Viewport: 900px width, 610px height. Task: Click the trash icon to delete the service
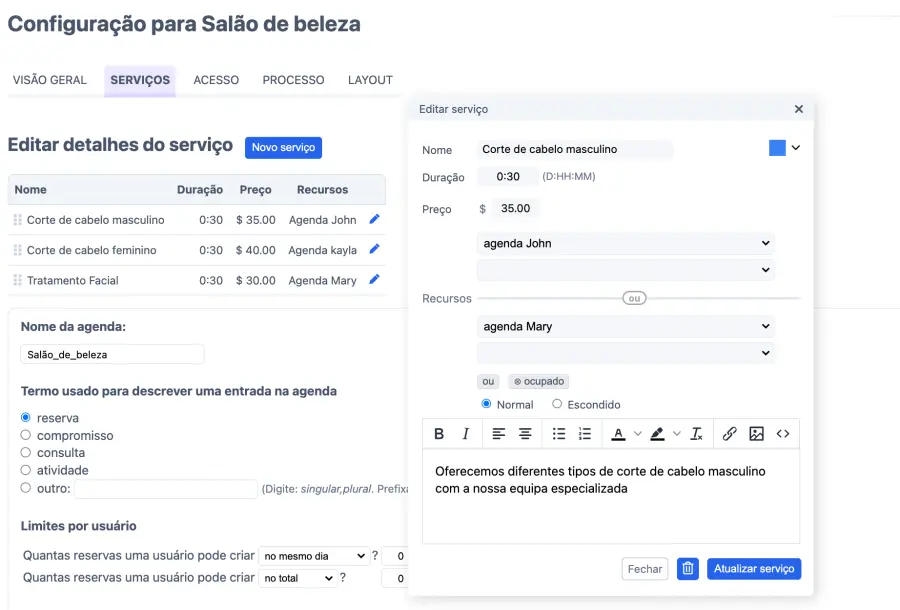(688, 568)
